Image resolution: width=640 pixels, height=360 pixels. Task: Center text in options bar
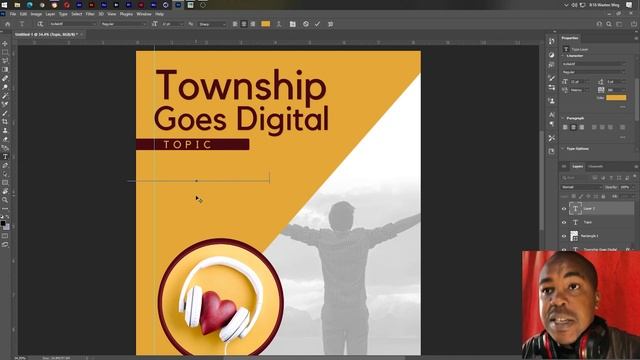tap(244, 24)
